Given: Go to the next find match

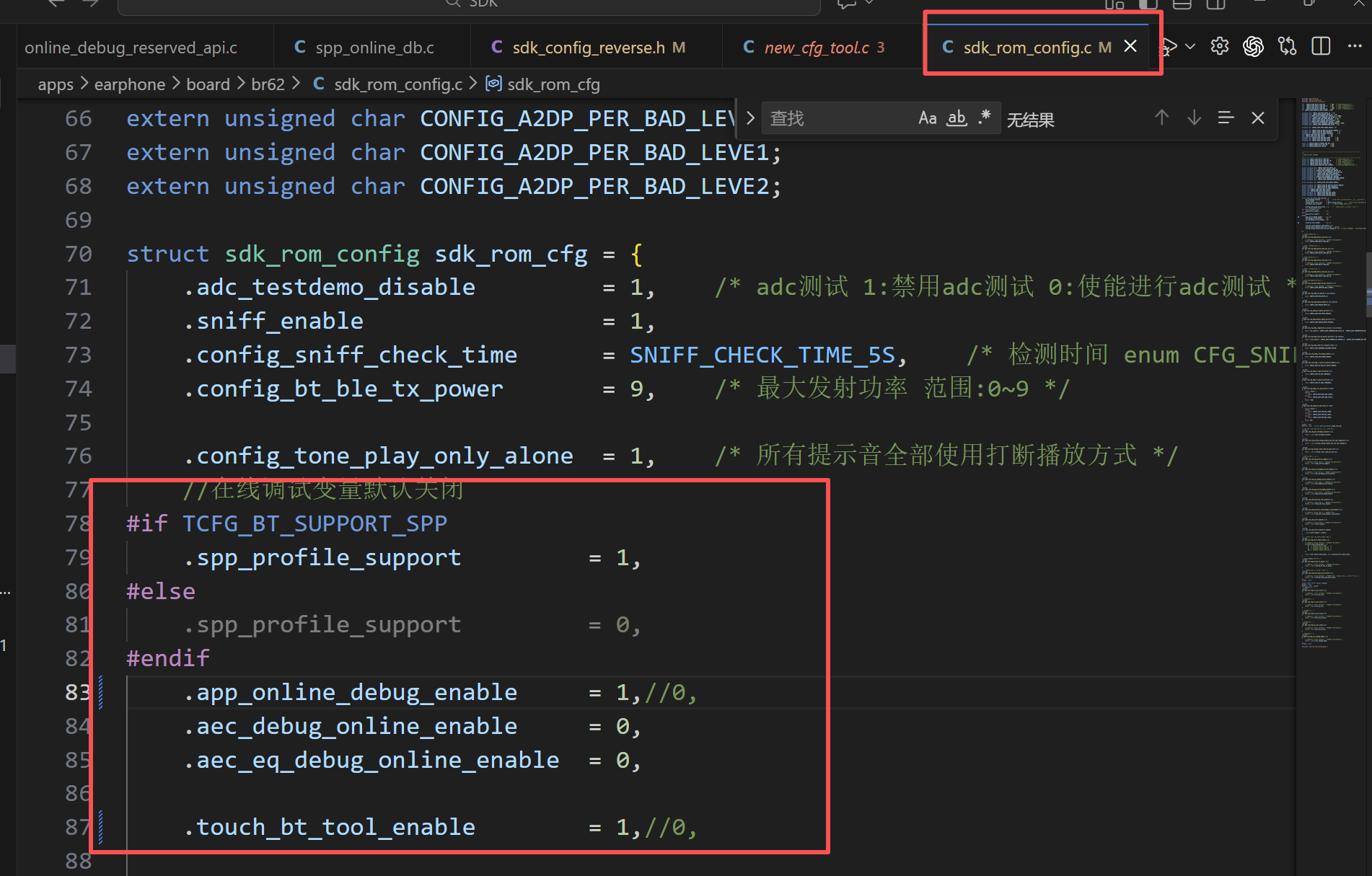Looking at the screenshot, I should (1194, 118).
